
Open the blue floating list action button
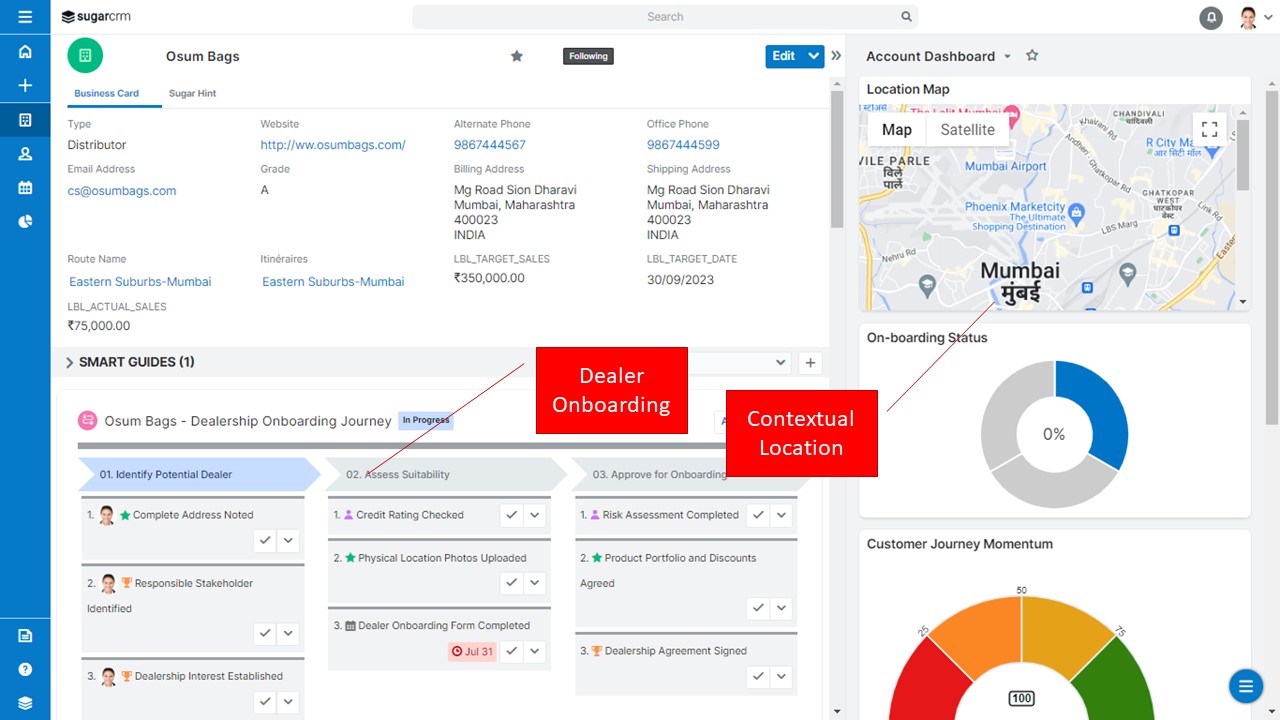coord(1245,686)
